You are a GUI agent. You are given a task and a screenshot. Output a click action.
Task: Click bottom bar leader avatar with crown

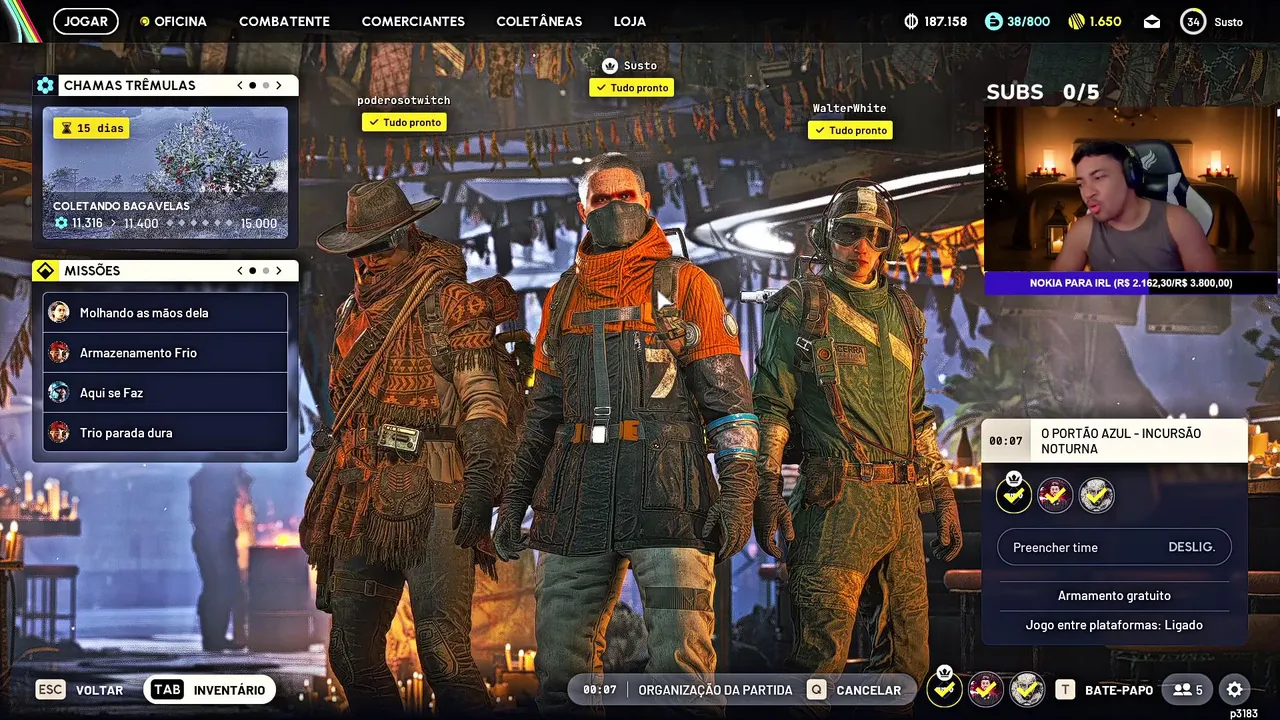click(x=945, y=688)
